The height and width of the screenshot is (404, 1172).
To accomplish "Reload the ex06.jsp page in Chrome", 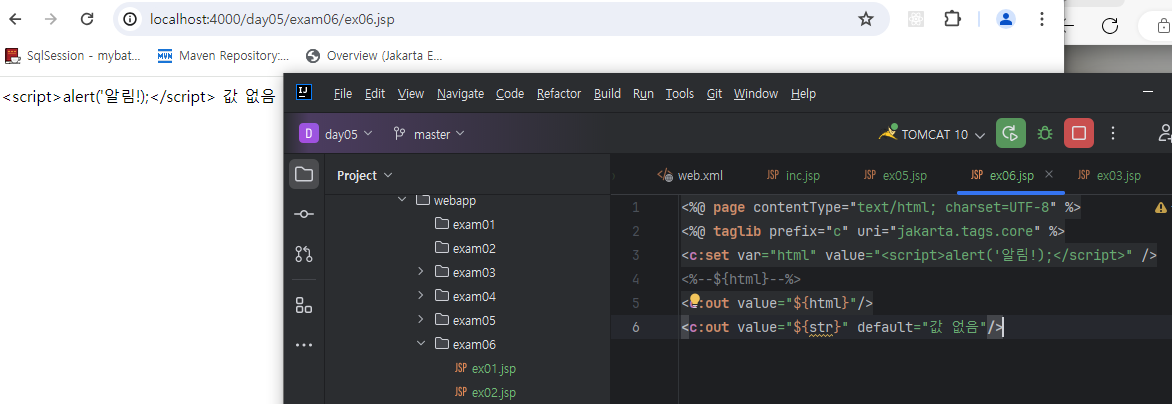I will (87, 19).
